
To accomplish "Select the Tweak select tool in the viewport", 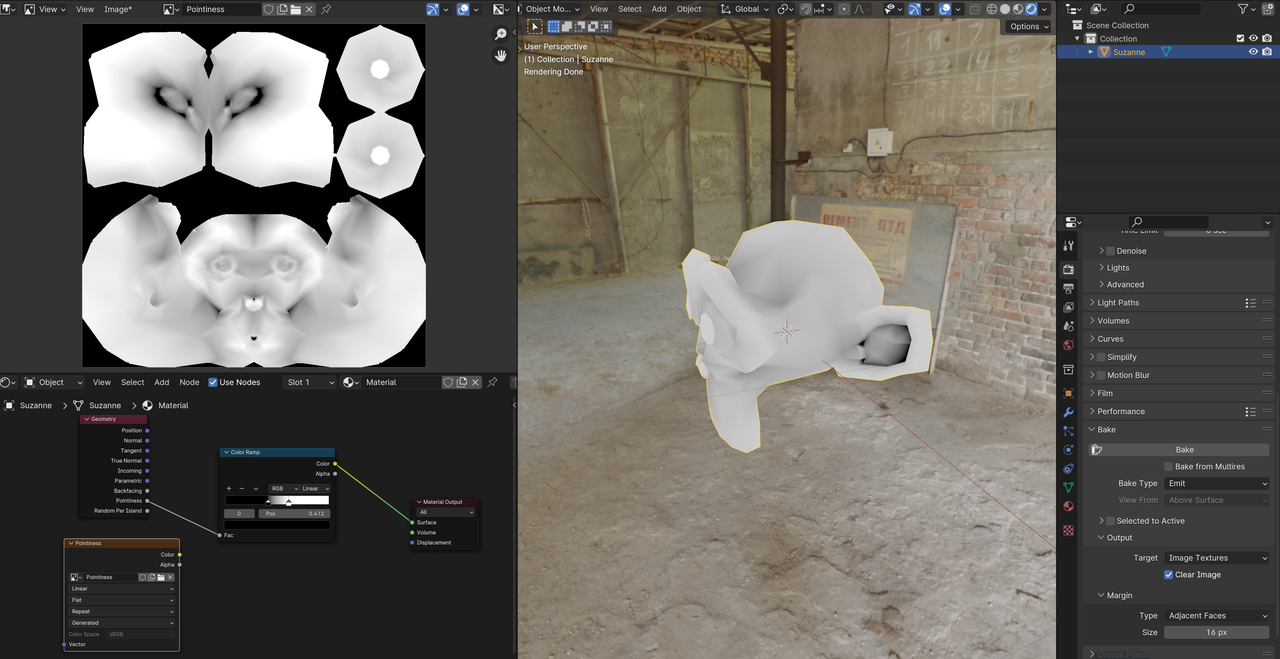I will tap(535, 27).
